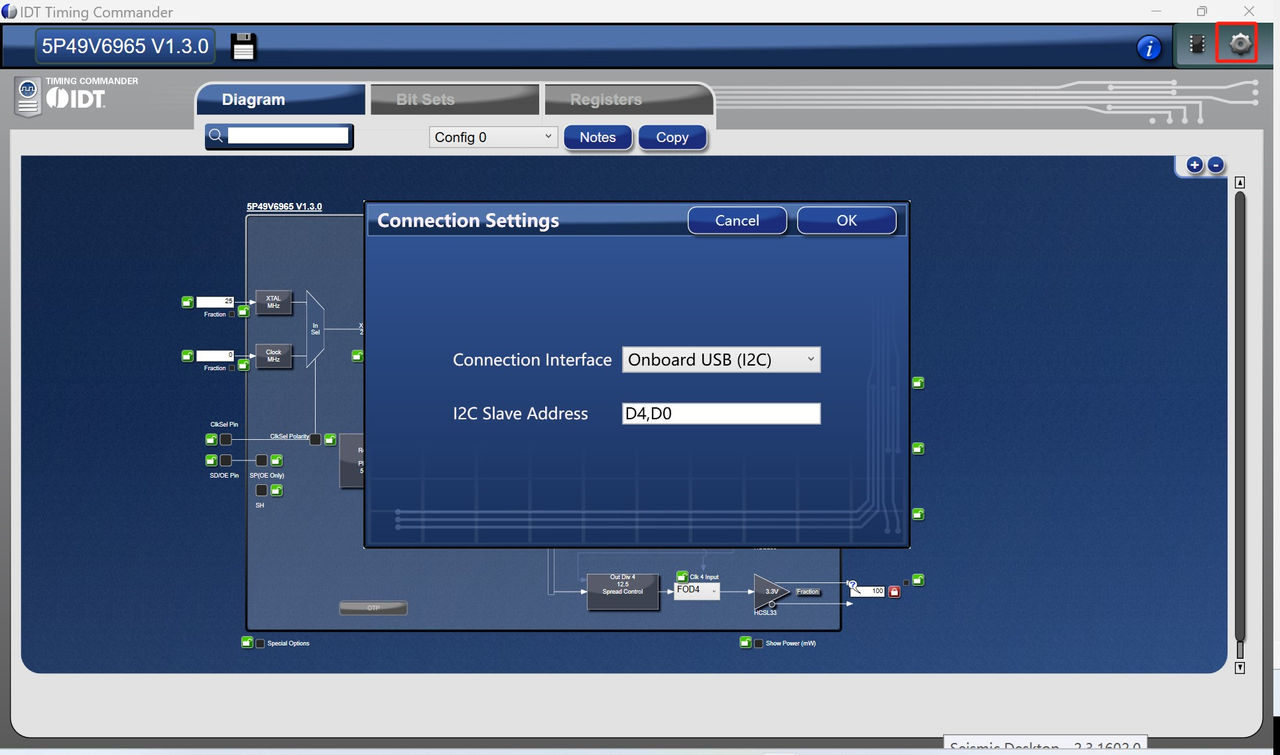Click the search input field
This screenshot has height=755, width=1280.
tap(288, 136)
